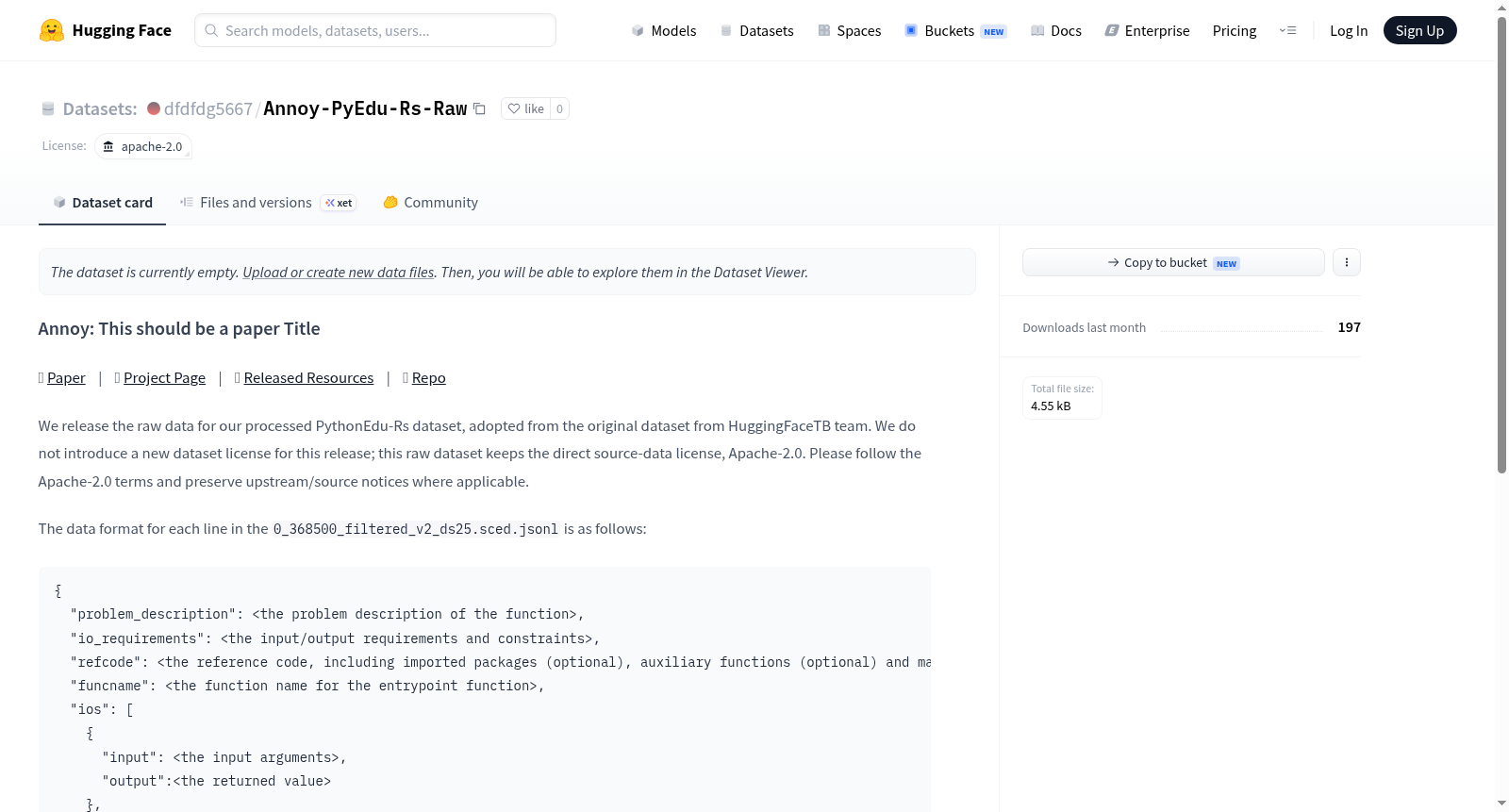Click the apache-2.0 license icon

pyautogui.click(x=108, y=146)
